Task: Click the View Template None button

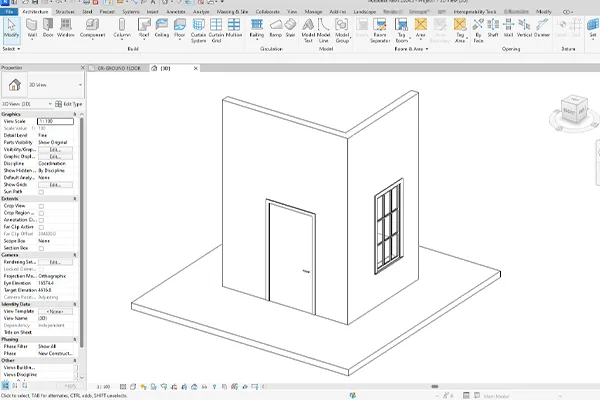Action: pos(55,312)
